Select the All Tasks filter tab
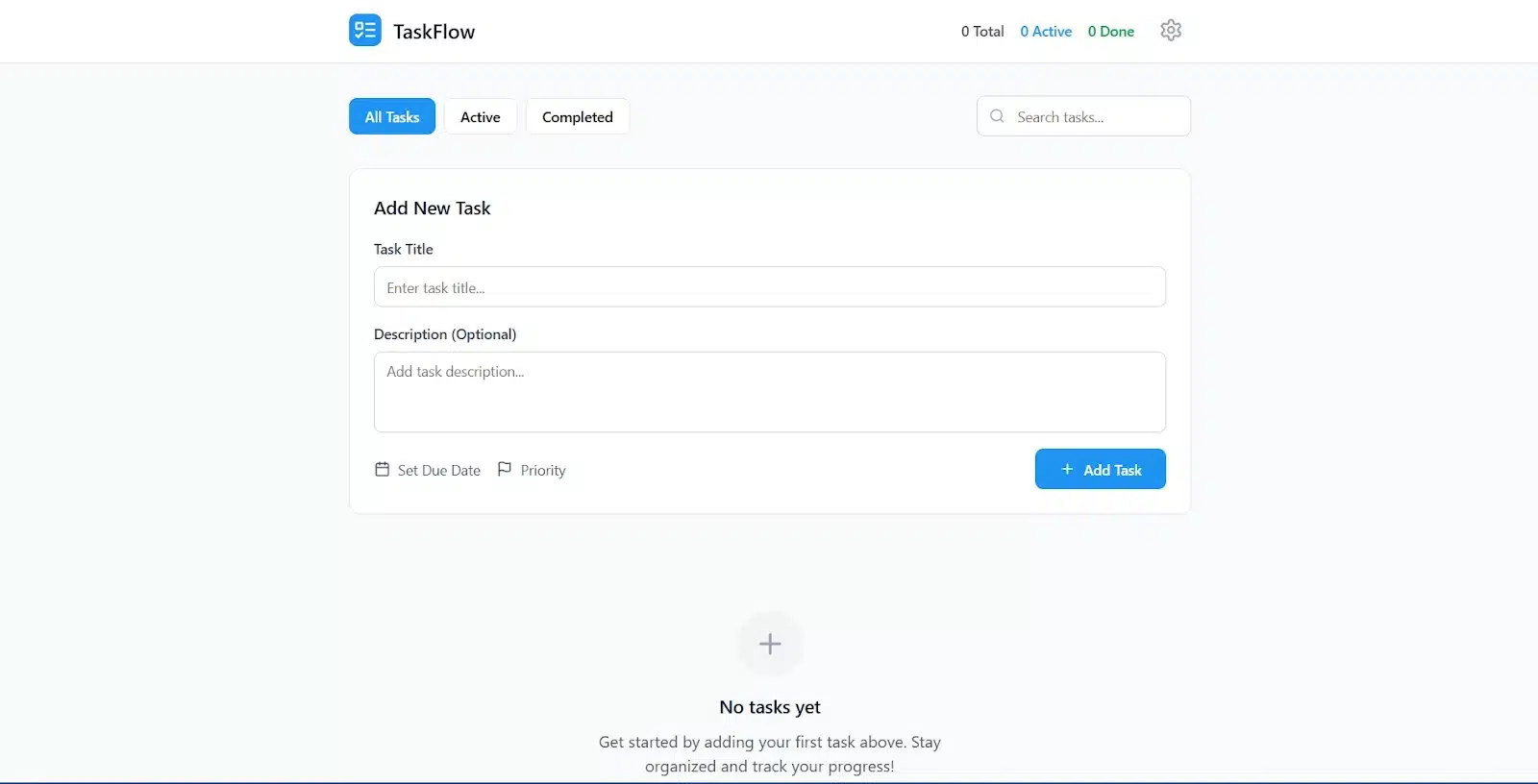This screenshot has height=784, width=1538. click(392, 117)
